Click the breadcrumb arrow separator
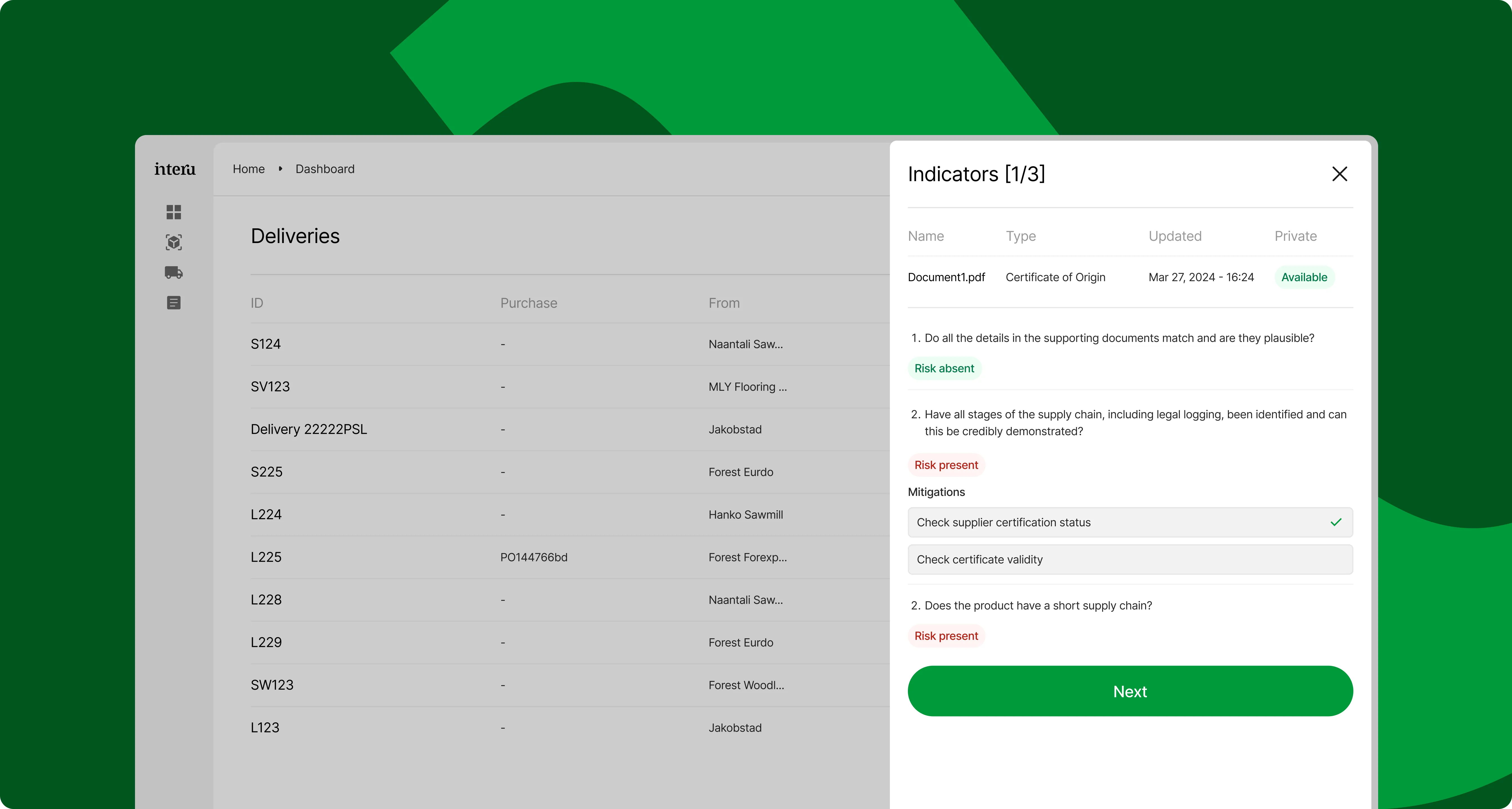This screenshot has width=1512, height=809. pyautogui.click(x=281, y=169)
